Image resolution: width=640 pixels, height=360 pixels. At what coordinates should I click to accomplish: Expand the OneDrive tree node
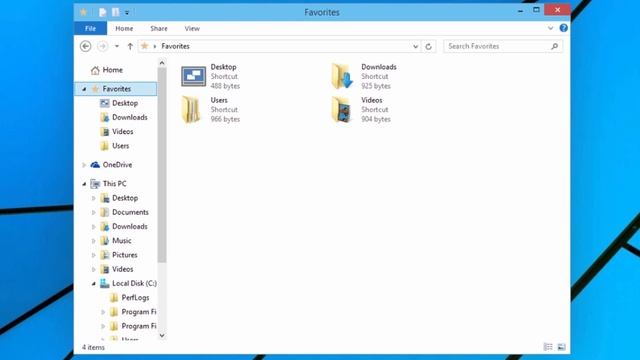pyautogui.click(x=84, y=165)
